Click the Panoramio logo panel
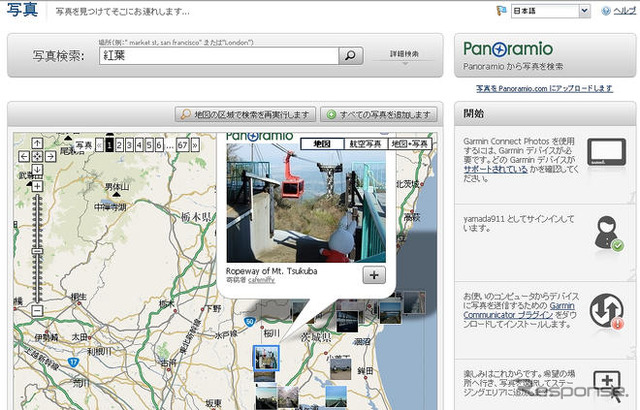This screenshot has height=410, width=640. [545, 55]
